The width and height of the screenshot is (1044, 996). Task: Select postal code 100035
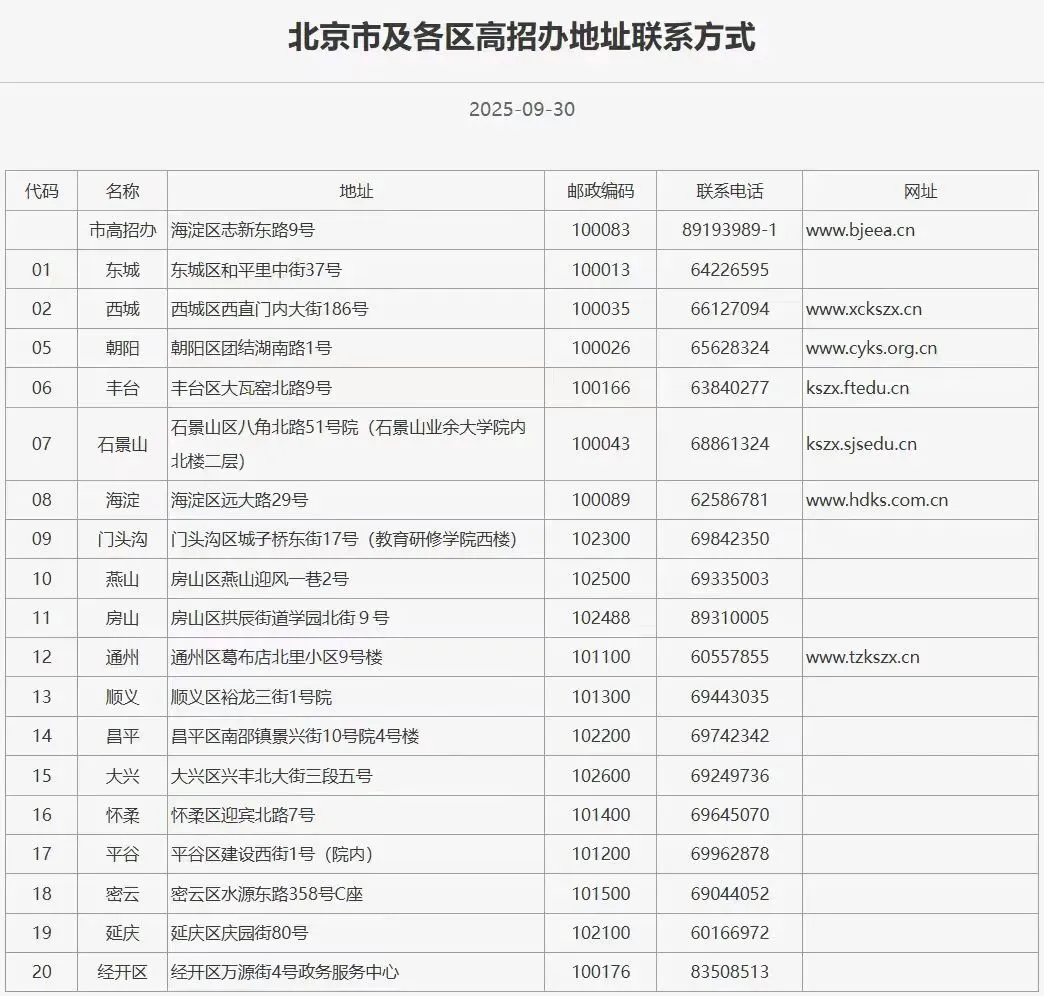(x=601, y=309)
